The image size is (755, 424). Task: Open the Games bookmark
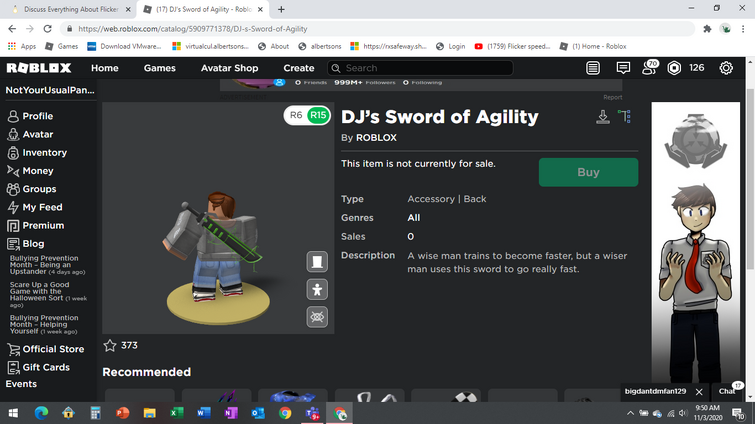(x=61, y=46)
